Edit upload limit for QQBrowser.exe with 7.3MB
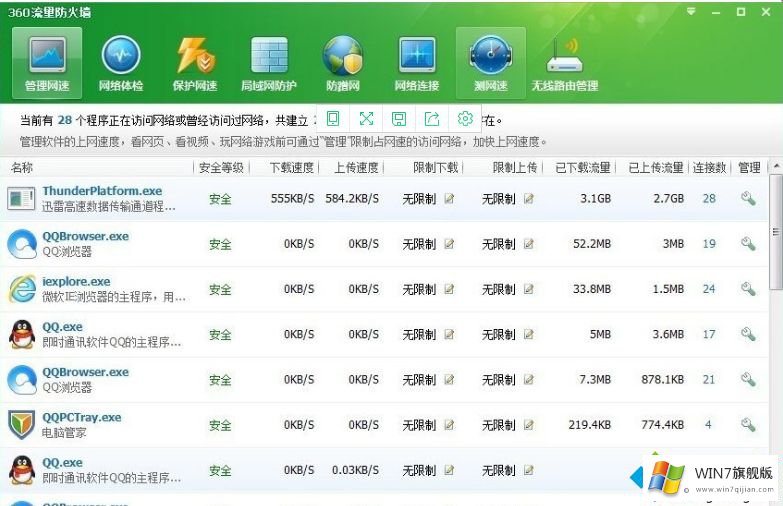The image size is (783, 506). 529,380
